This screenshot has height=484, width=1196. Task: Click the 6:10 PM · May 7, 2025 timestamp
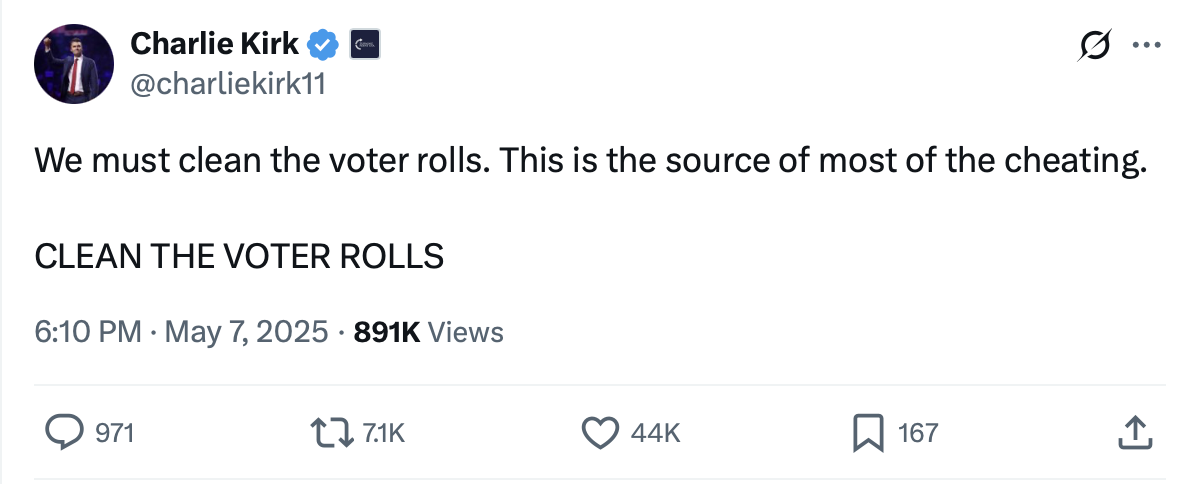coord(181,331)
